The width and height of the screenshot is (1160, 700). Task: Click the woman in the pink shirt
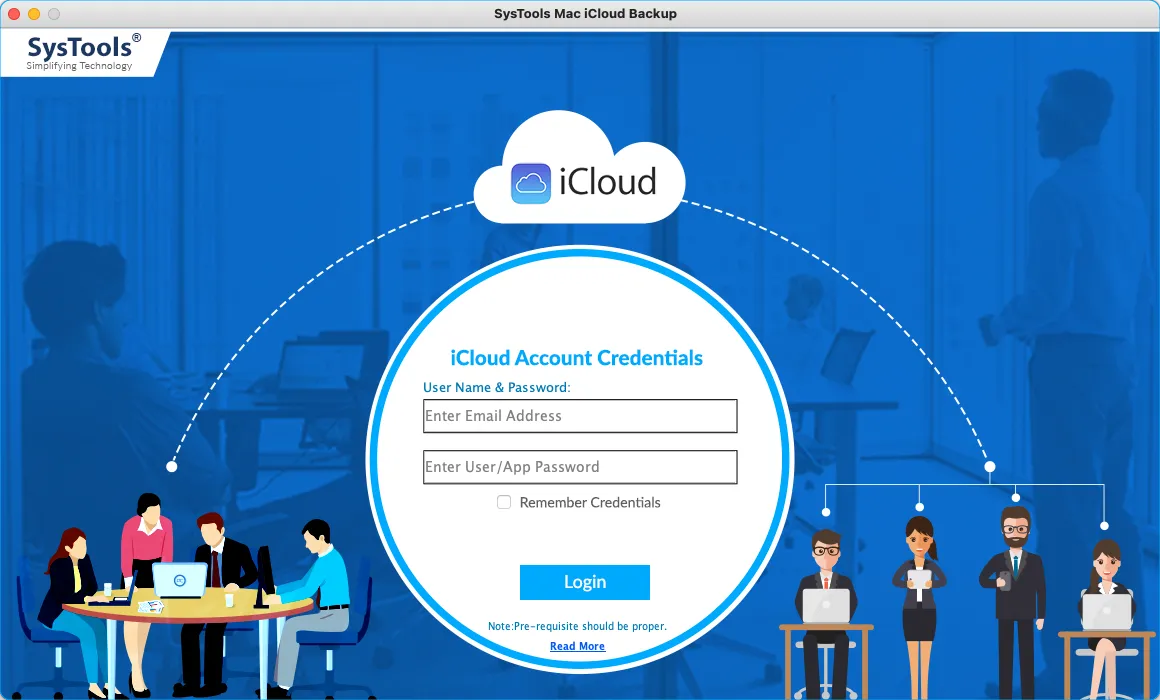(x=146, y=540)
